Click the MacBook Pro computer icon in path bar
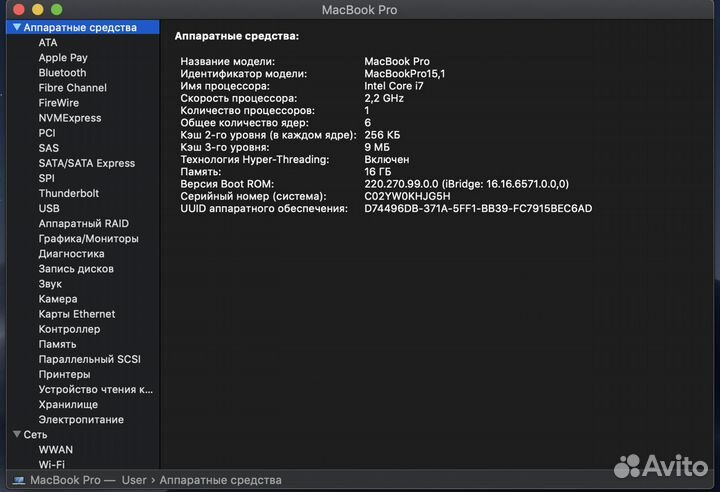Viewport: 720px width, 492px height. click(x=19, y=480)
